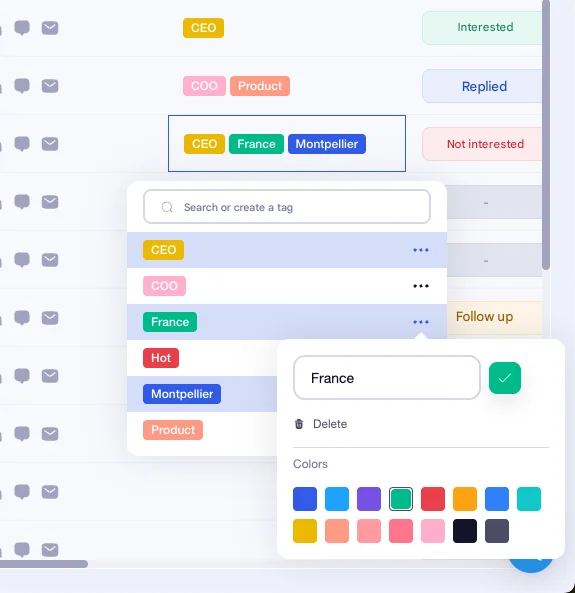The width and height of the screenshot is (575, 593).
Task: Click the green checkmark confirm button
Action: [505, 378]
